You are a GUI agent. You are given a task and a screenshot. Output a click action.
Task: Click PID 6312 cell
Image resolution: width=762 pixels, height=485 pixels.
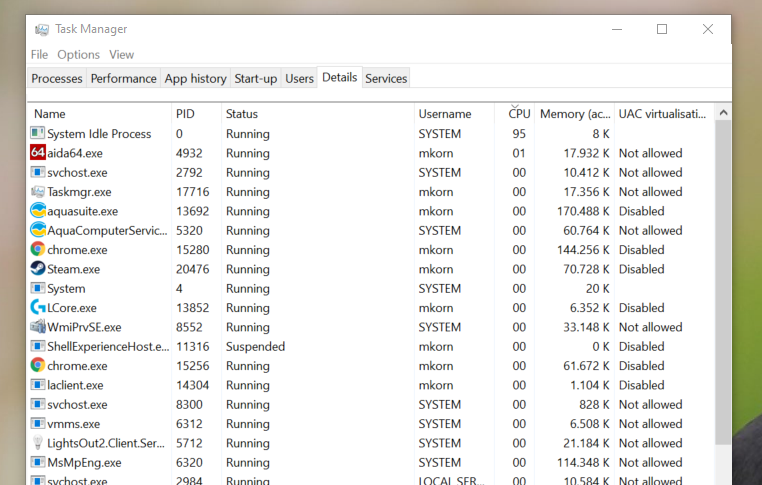[x=189, y=424]
